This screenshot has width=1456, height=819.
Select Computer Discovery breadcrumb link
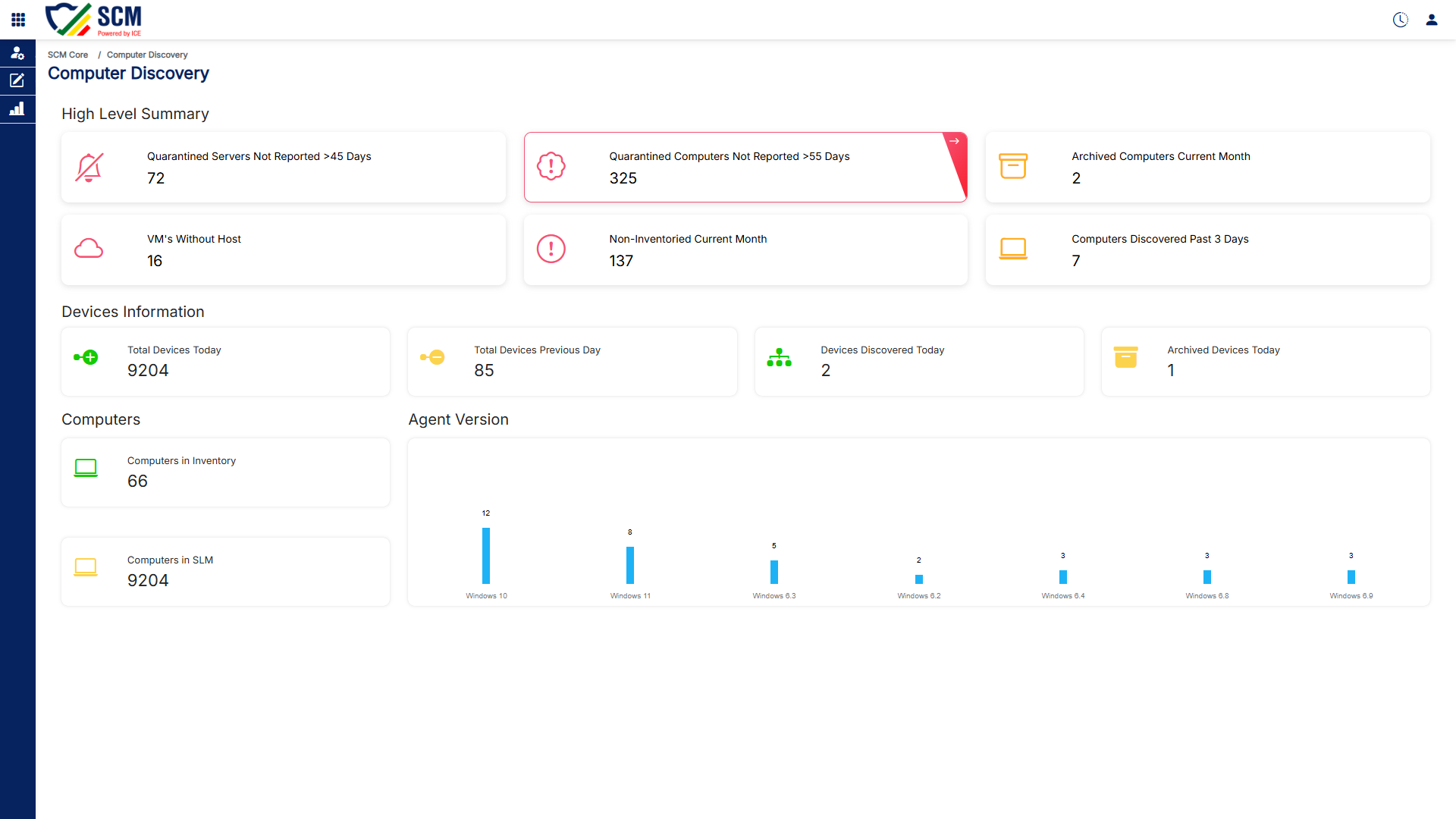[147, 55]
